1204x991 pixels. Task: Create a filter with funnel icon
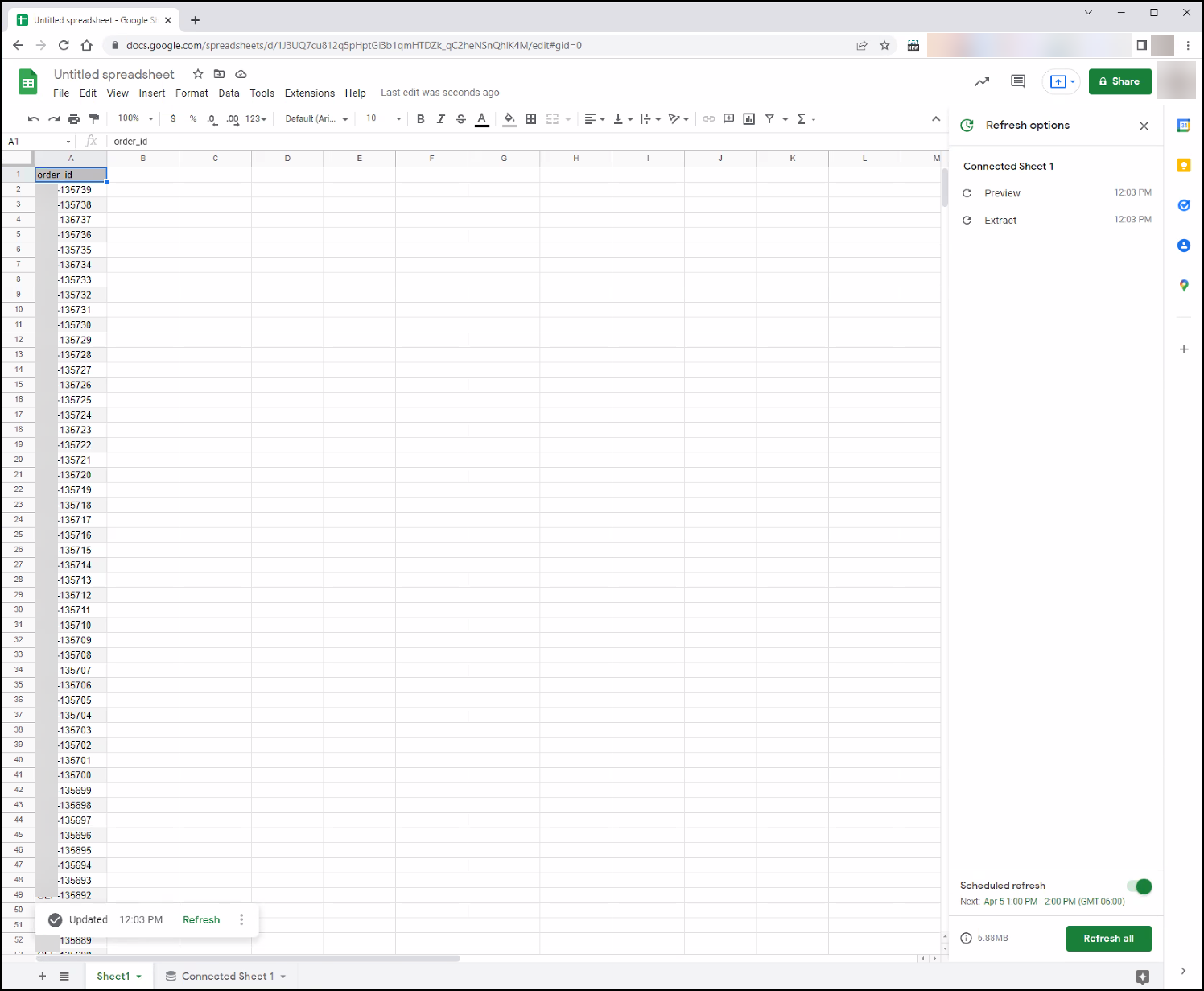(x=770, y=119)
